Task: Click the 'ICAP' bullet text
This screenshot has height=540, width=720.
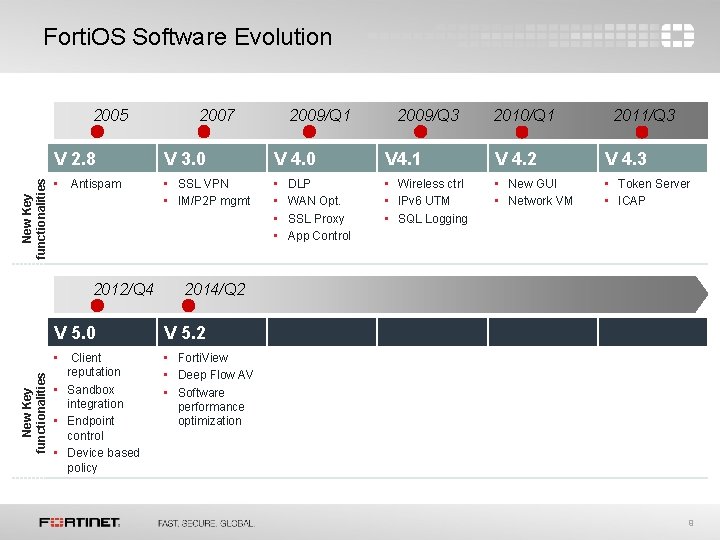Action: 631,201
